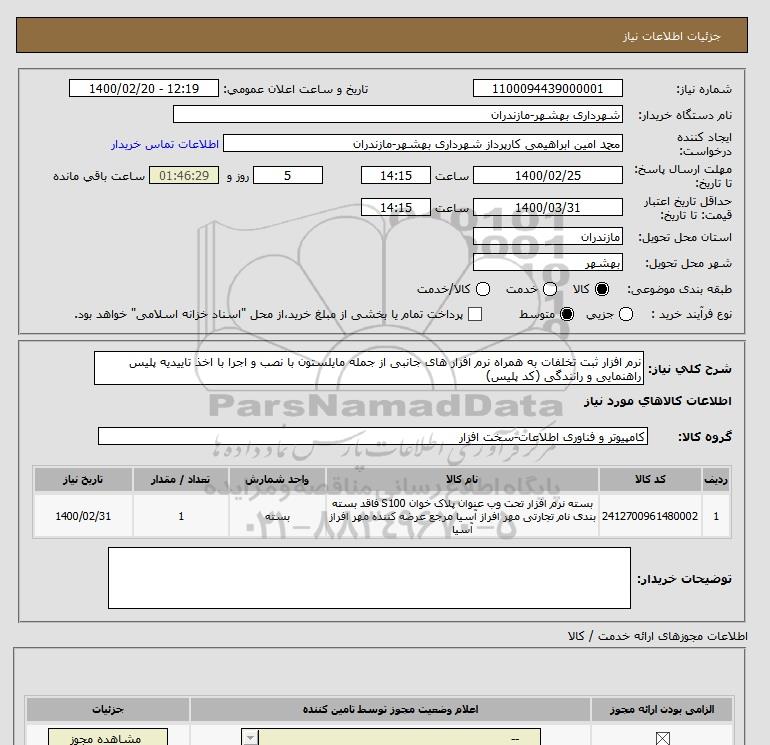Screen dimensions: 770x745
Task: Toggle Islamic treasury bonds payment checkbox
Action: [475, 314]
